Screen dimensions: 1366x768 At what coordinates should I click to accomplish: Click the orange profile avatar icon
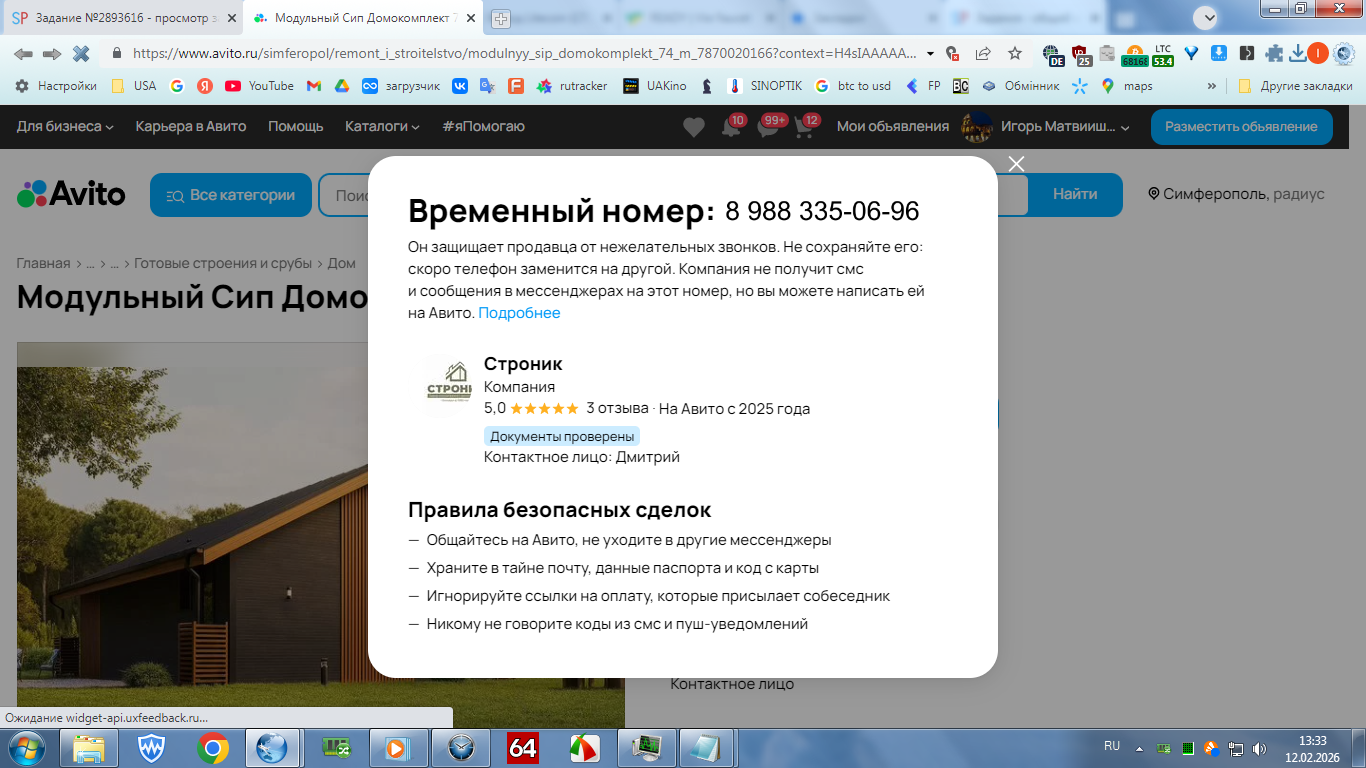[x=1318, y=54]
